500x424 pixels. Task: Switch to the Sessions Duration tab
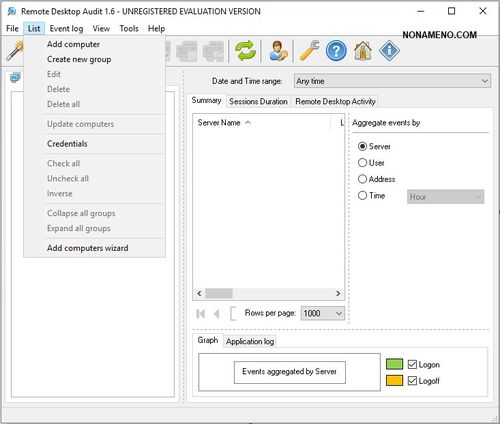(258, 101)
